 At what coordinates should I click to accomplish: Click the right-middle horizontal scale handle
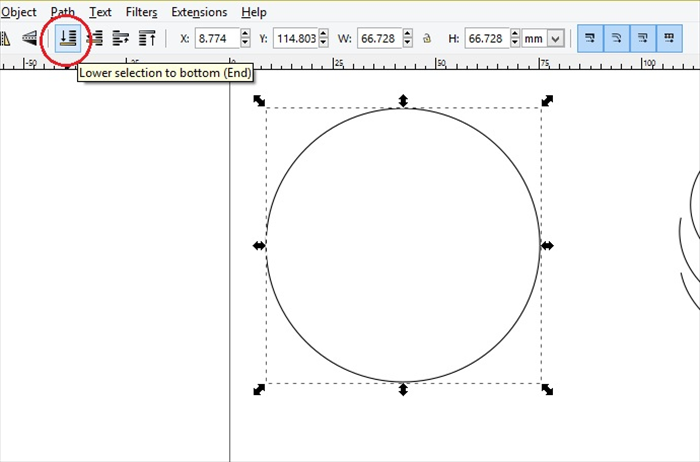[x=547, y=246]
